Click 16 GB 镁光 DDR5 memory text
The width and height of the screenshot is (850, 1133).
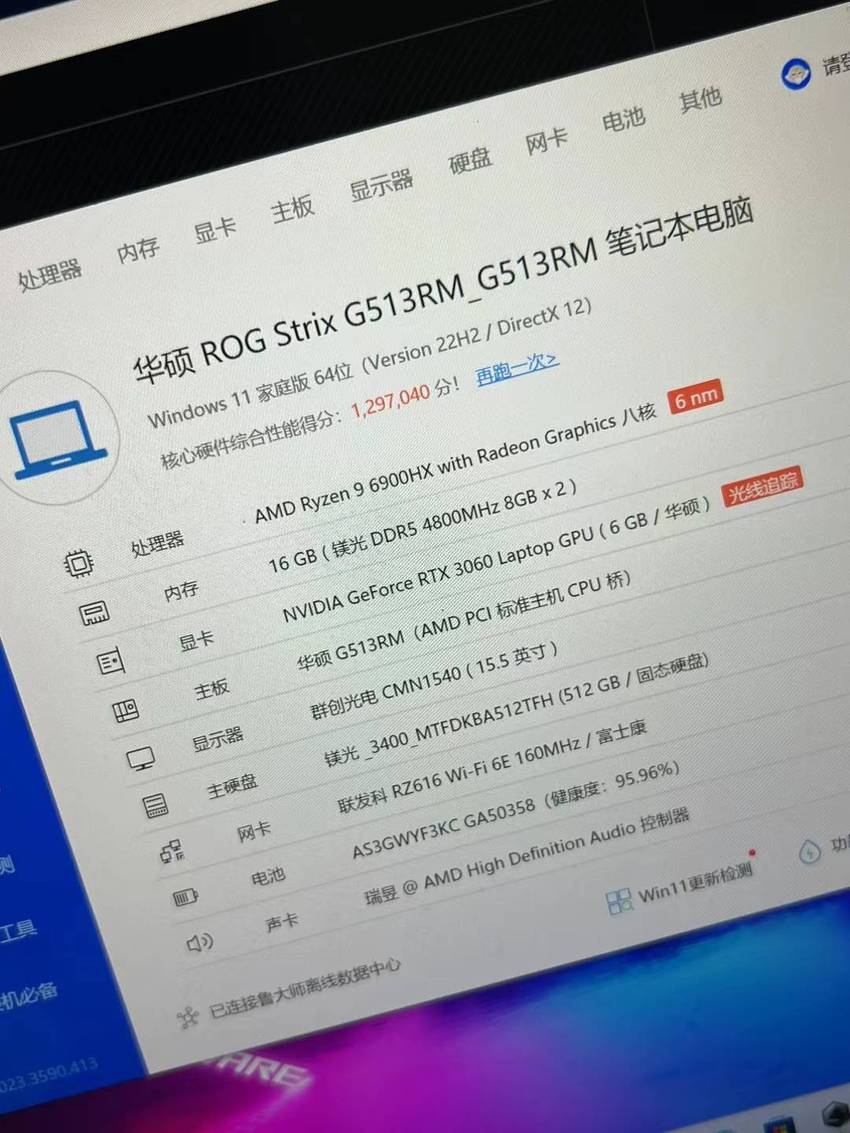pyautogui.click(x=422, y=527)
